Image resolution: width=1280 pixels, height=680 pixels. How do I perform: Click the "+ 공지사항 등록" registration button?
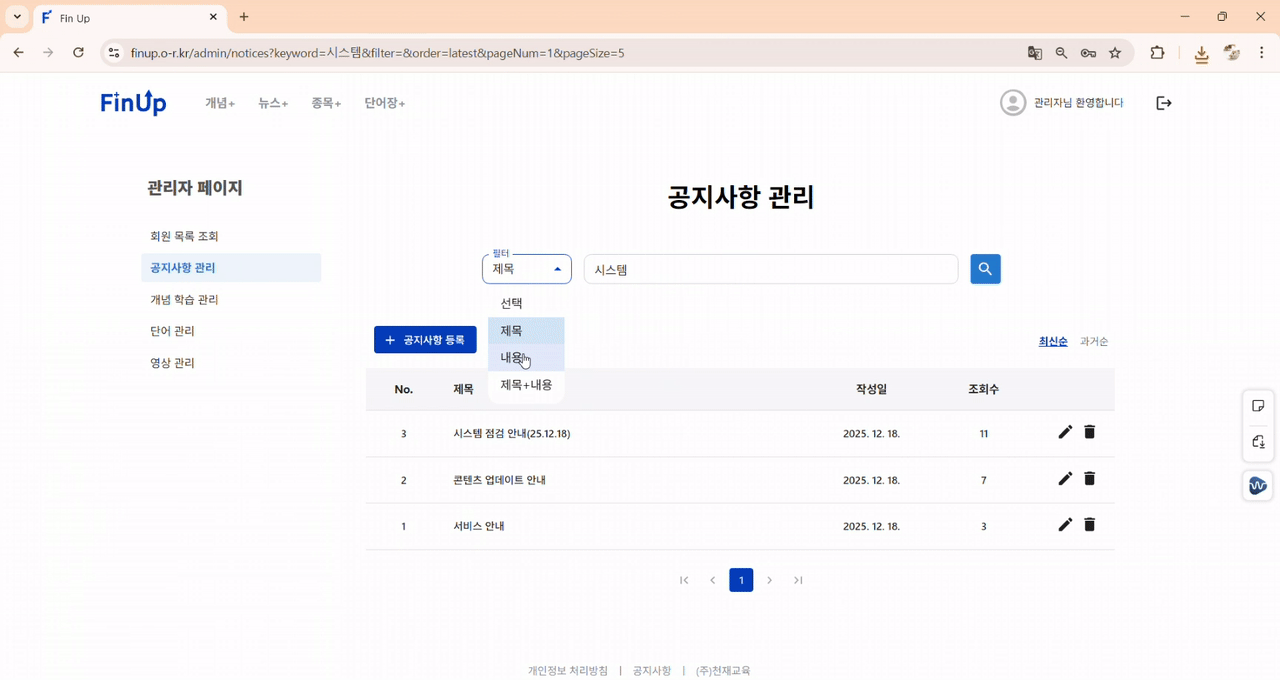point(425,339)
